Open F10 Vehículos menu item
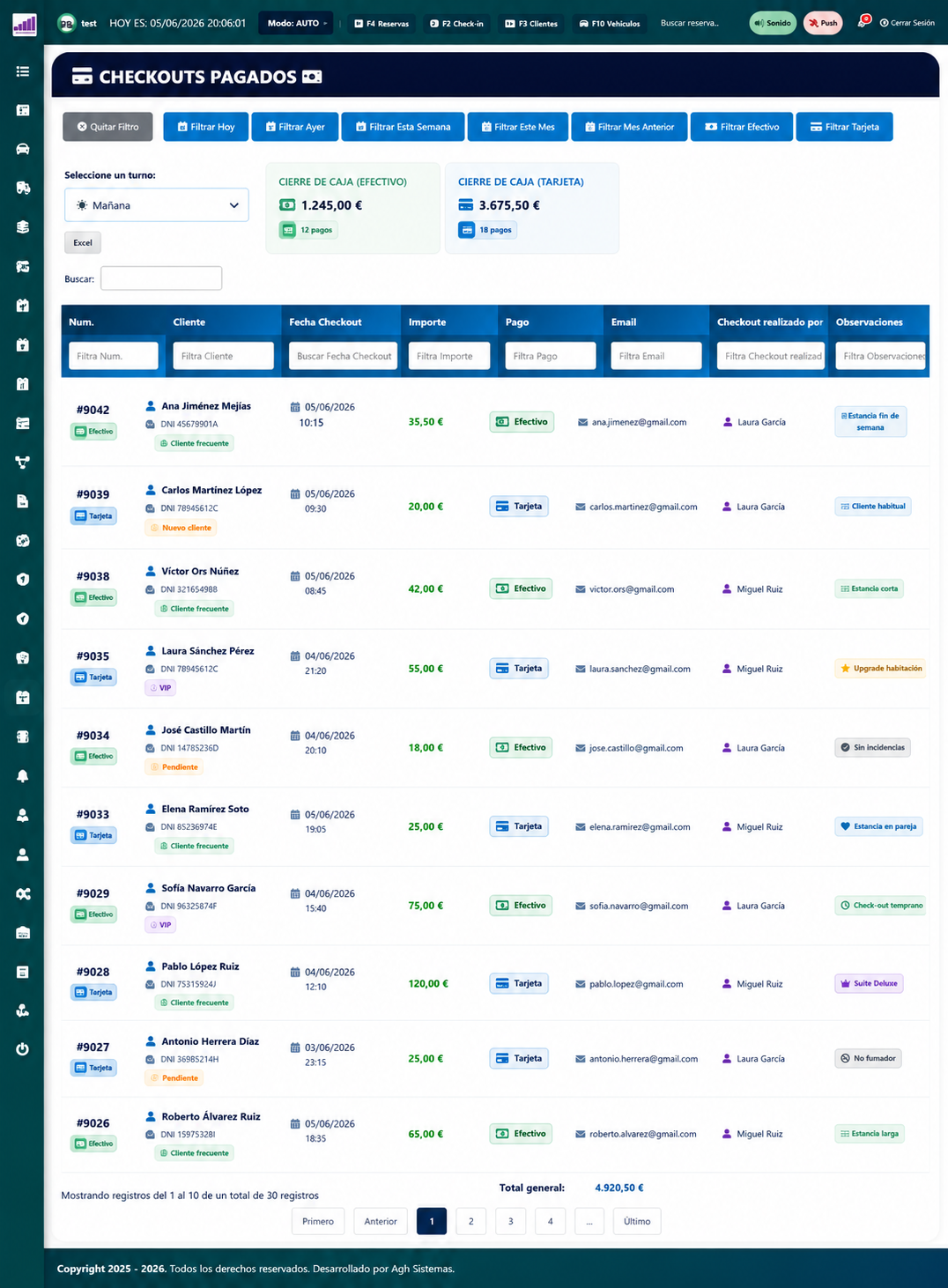Screen dimensions: 948x1288 pyautogui.click(x=610, y=24)
